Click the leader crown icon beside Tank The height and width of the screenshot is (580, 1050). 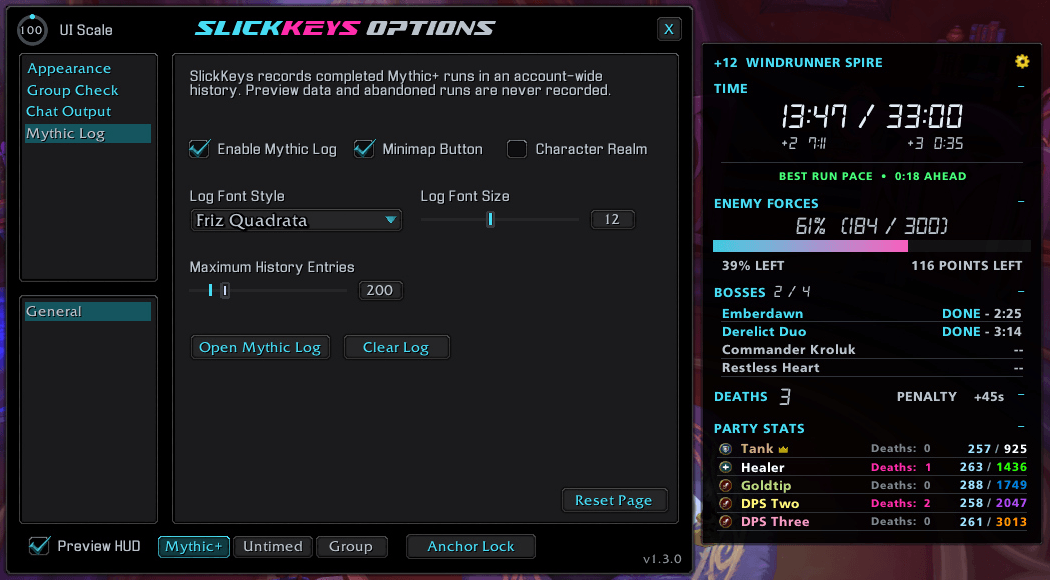point(783,449)
